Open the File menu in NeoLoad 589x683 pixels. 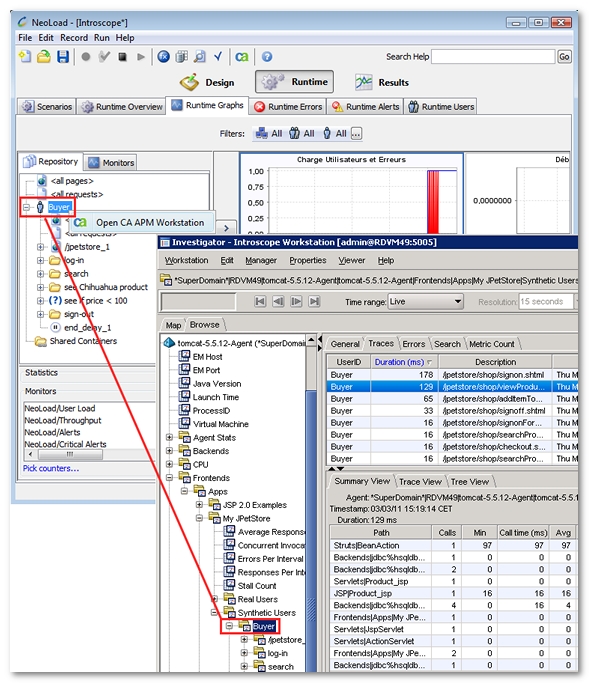(x=25, y=38)
